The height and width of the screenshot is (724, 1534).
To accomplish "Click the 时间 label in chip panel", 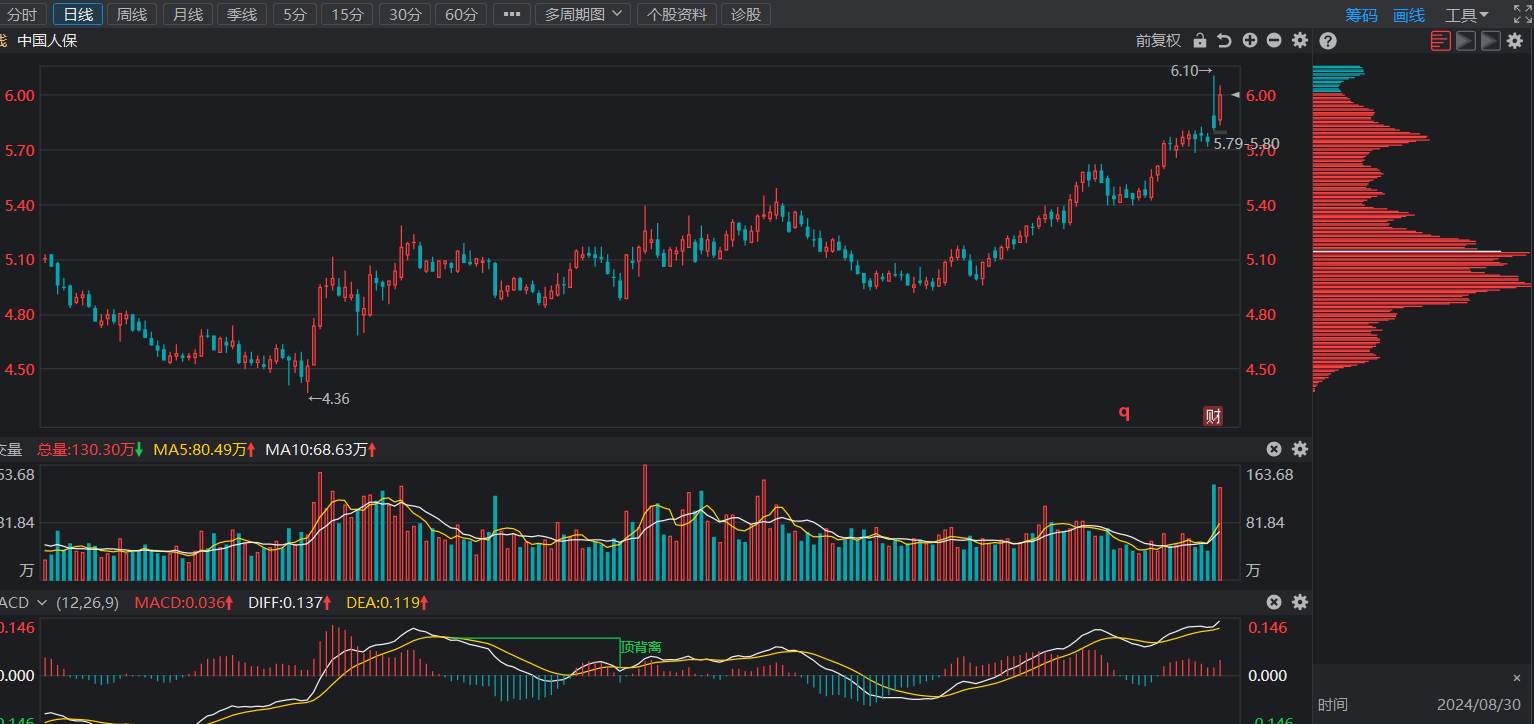I will (x=1332, y=705).
